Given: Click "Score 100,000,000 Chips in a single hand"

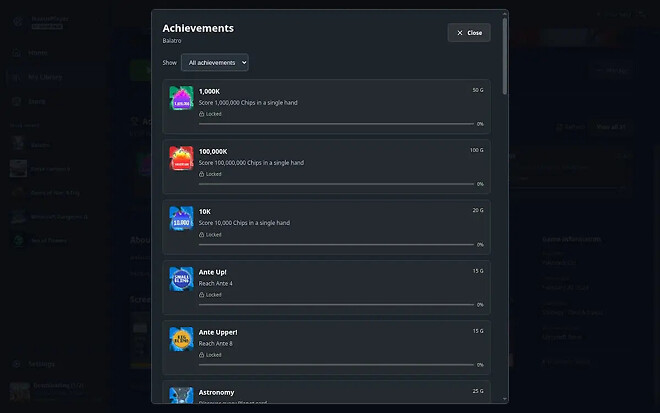Looking at the screenshot, I should (x=251, y=163).
